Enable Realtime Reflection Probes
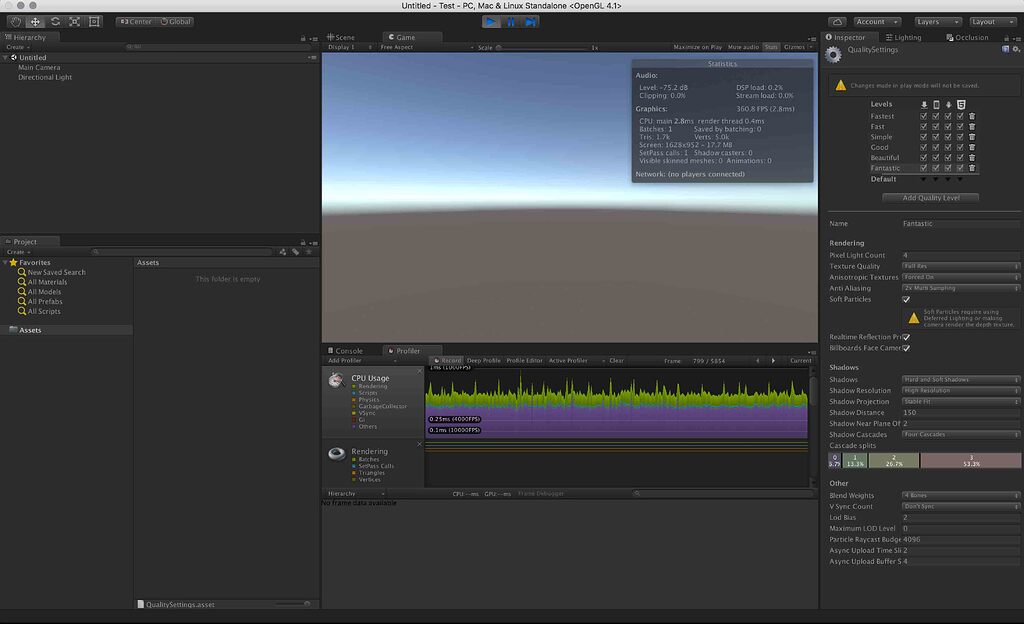 coord(906,336)
